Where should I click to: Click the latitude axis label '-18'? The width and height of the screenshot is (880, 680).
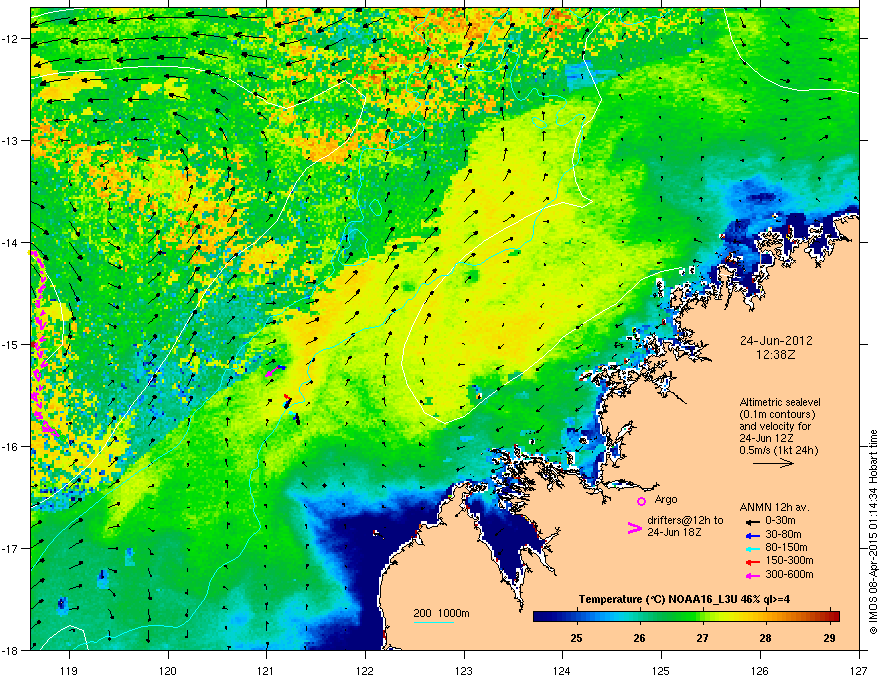[11, 650]
